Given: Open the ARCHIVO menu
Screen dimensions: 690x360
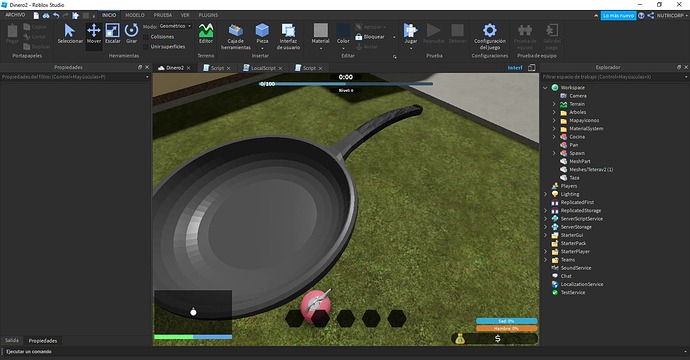Looking at the screenshot, I should pos(15,15).
